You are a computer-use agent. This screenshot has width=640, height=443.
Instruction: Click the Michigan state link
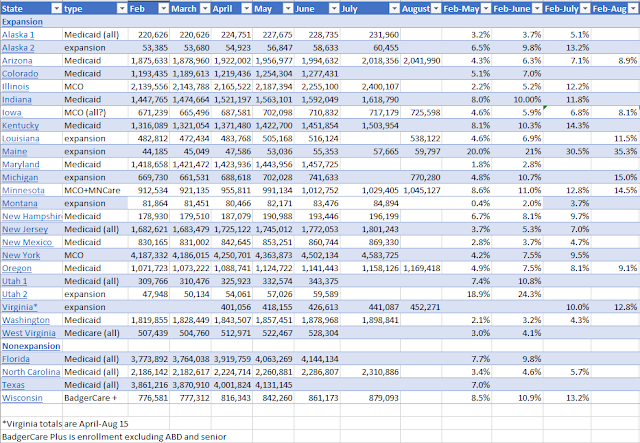pos(20,178)
